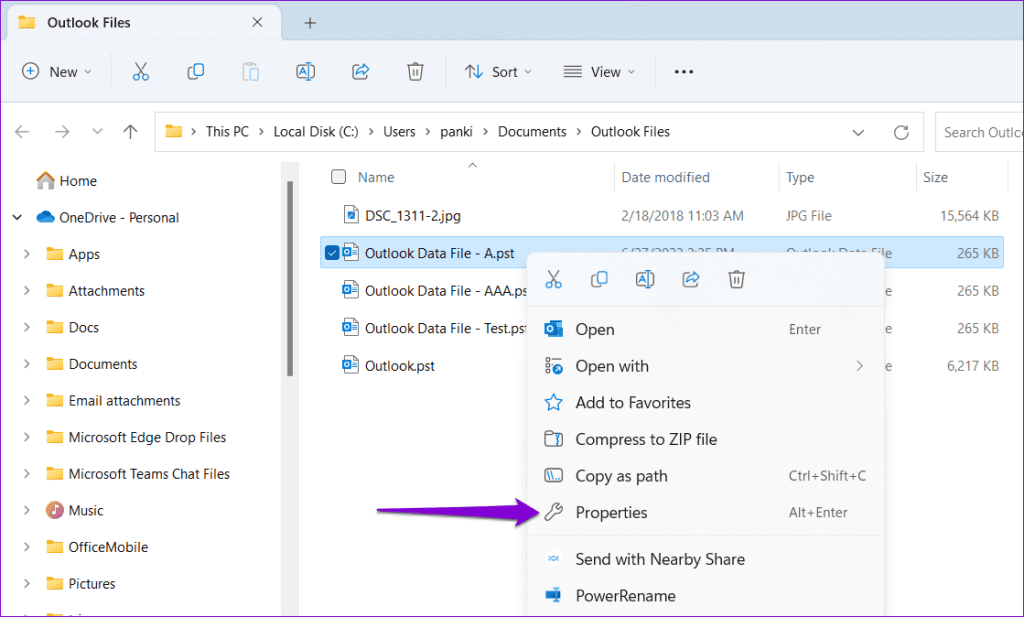This screenshot has height=617, width=1024.
Task: Click the Copy icon in the context menu
Action: [x=599, y=279]
